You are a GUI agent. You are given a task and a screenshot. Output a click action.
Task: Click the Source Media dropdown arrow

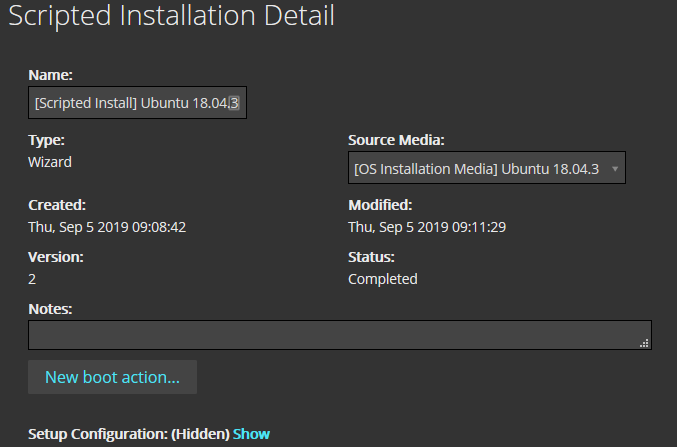point(614,169)
